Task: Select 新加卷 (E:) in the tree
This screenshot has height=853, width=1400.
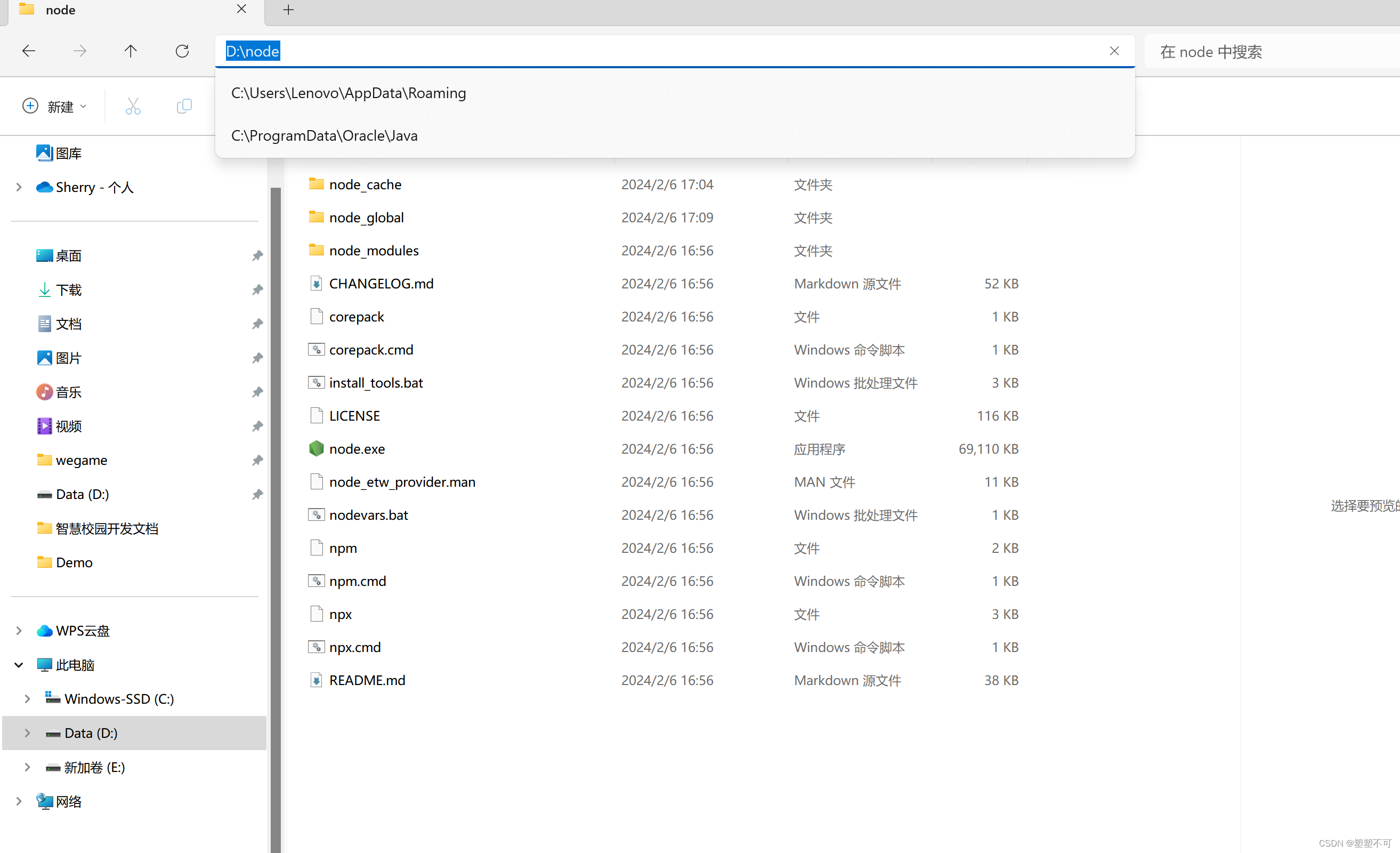Action: point(85,767)
